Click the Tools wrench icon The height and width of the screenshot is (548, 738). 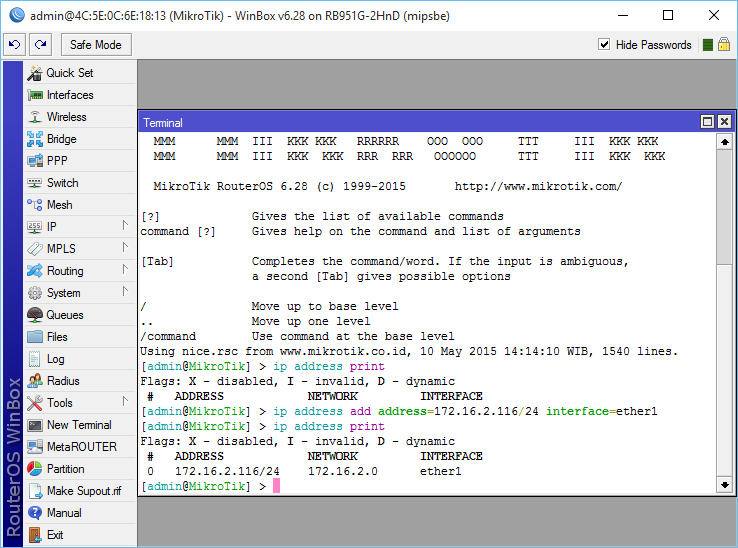pyautogui.click(x=35, y=403)
